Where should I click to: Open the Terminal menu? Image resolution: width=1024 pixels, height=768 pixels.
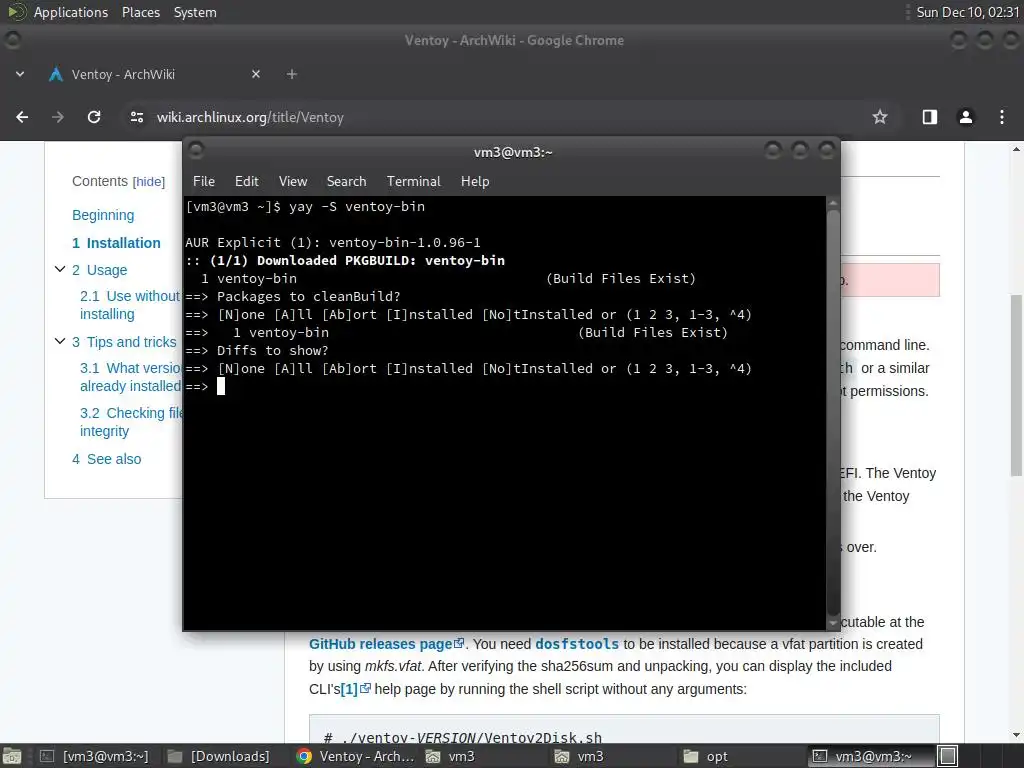[413, 181]
